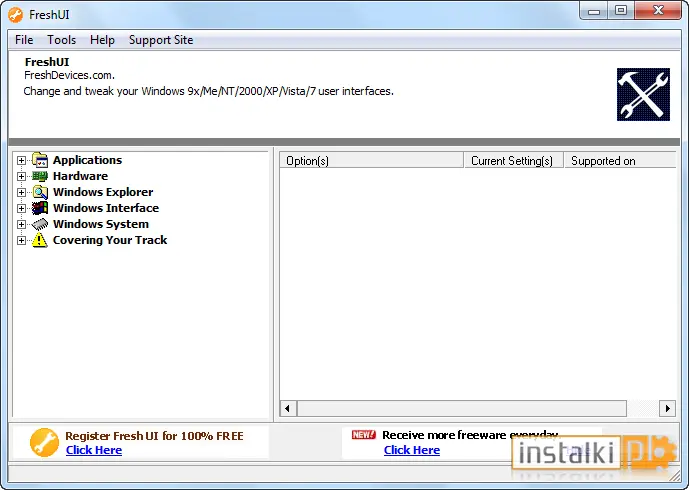Expand the Windows Interface tree node
Image resolution: width=689 pixels, height=490 pixels.
tap(21, 208)
